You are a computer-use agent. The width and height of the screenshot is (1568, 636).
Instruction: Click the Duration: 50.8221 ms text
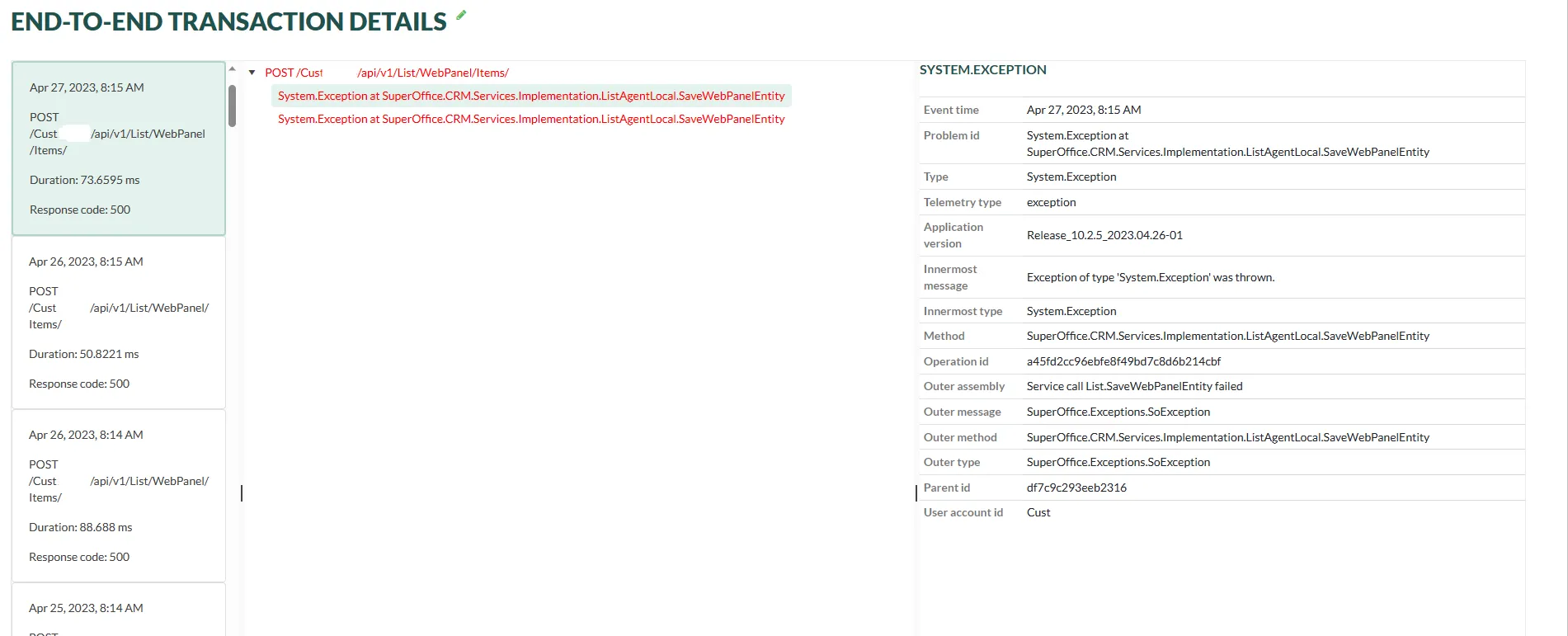[x=84, y=354]
